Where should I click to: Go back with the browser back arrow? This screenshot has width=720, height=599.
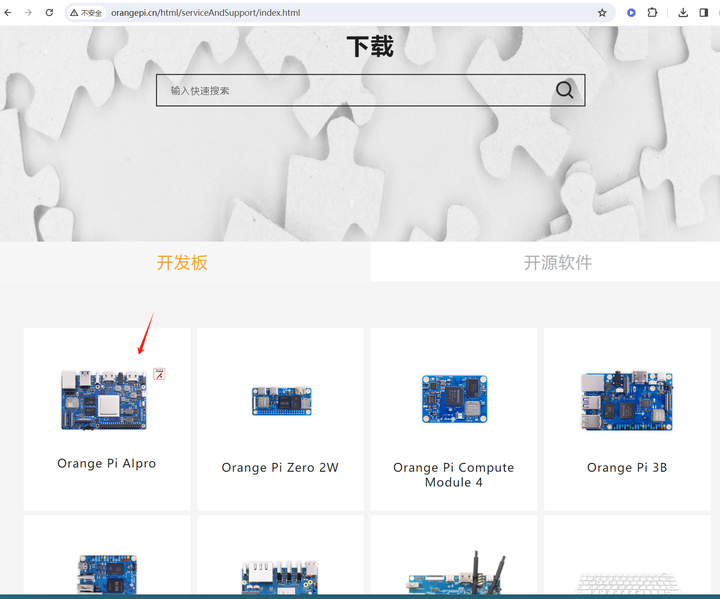[8, 12]
